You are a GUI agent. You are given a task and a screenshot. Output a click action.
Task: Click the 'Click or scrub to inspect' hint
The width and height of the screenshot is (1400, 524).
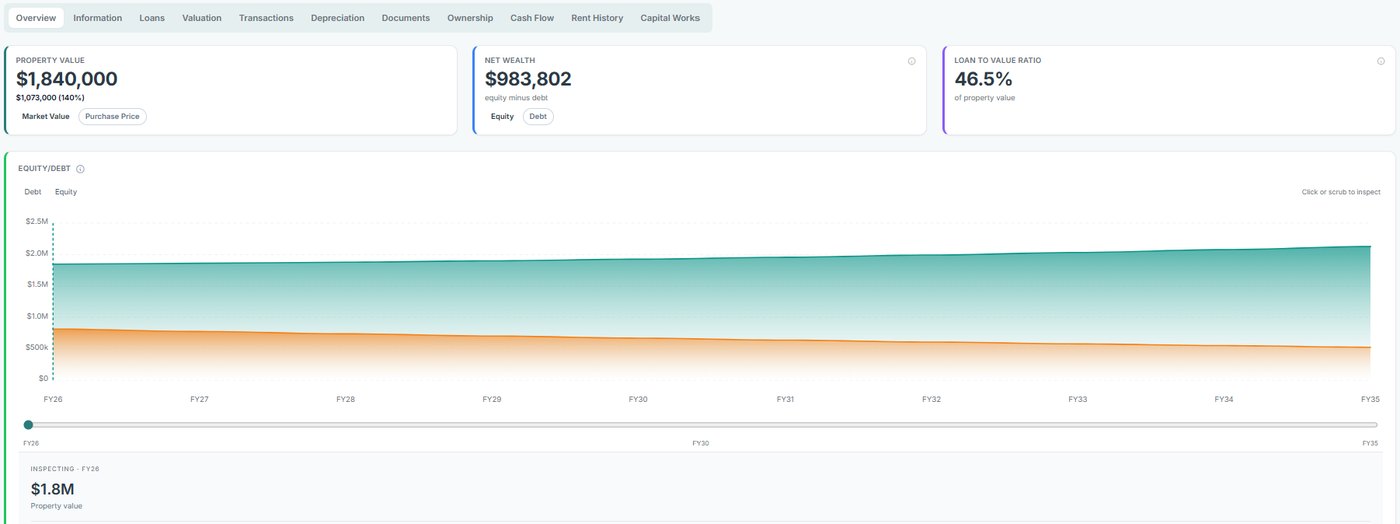[x=1341, y=192]
